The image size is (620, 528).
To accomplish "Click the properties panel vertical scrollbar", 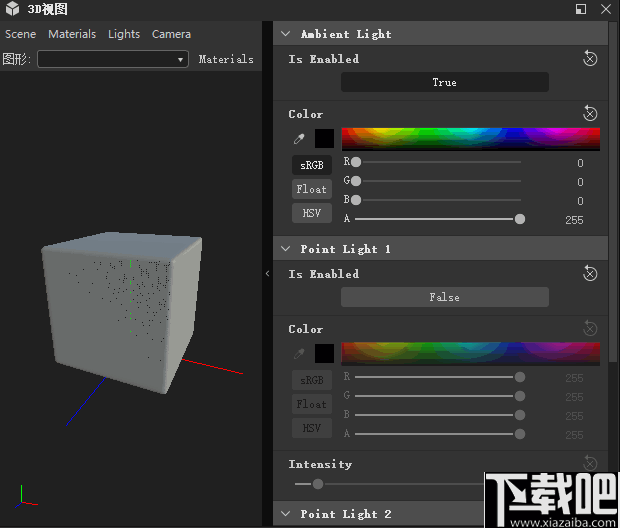I will pyautogui.click(x=614, y=190).
